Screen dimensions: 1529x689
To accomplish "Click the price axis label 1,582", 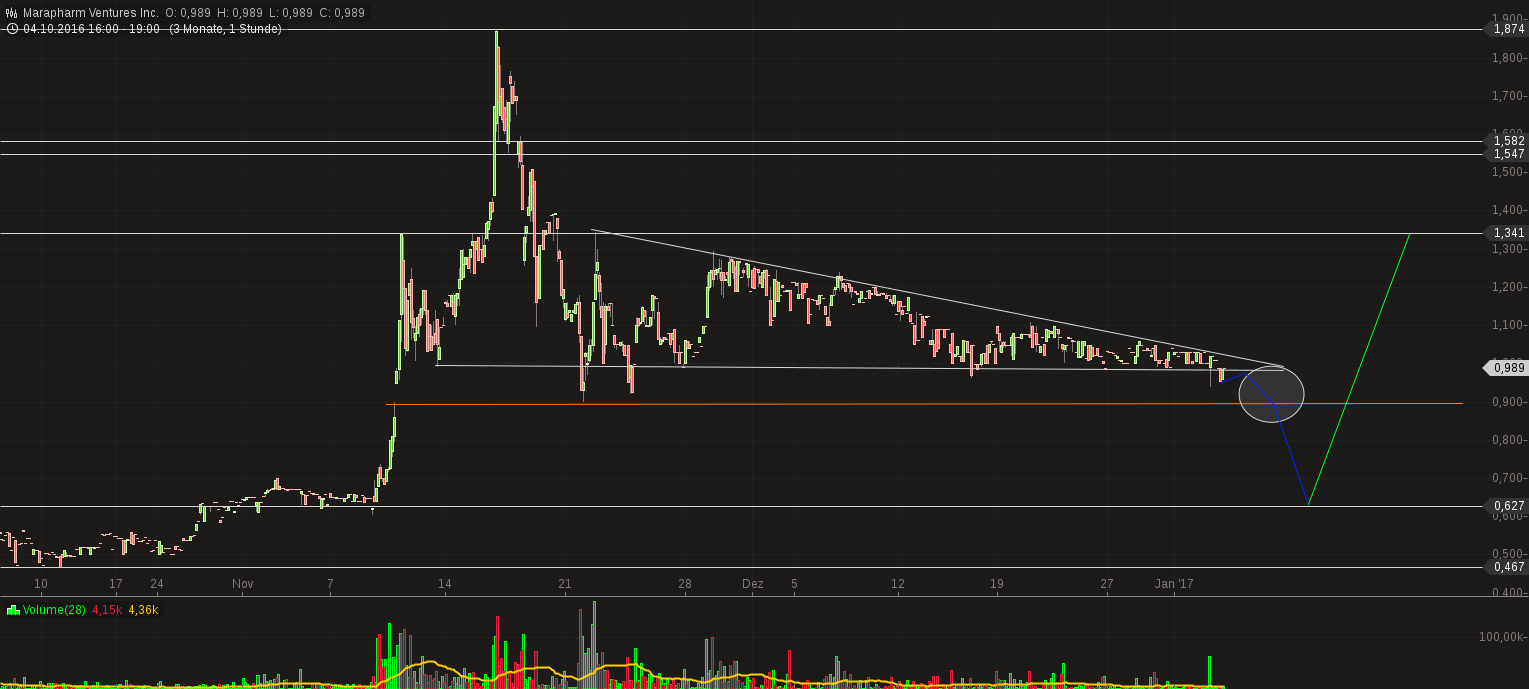I will click(x=1510, y=141).
